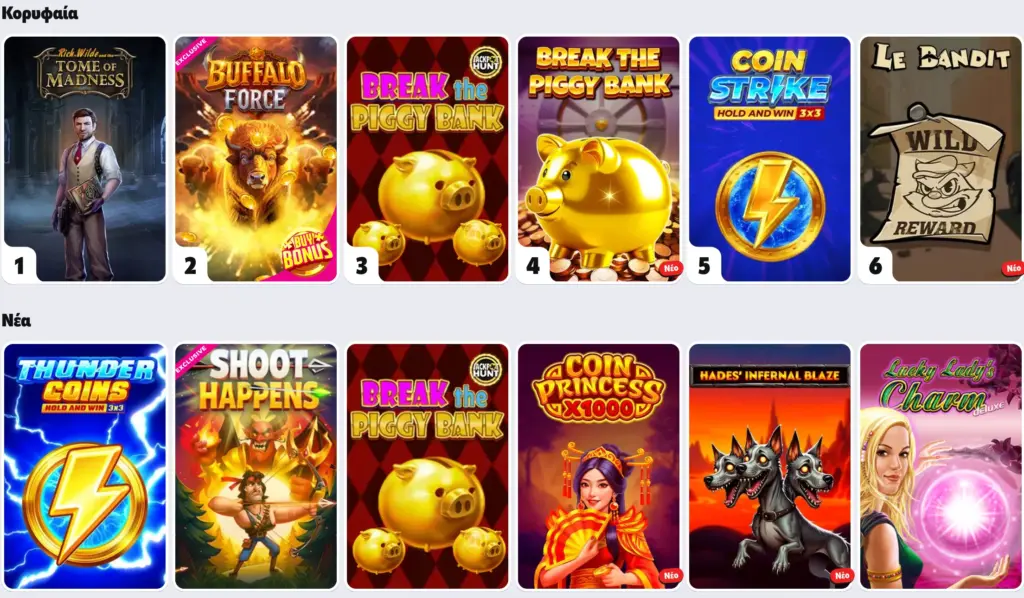Open Coin Princess X1000 game

[598, 466]
